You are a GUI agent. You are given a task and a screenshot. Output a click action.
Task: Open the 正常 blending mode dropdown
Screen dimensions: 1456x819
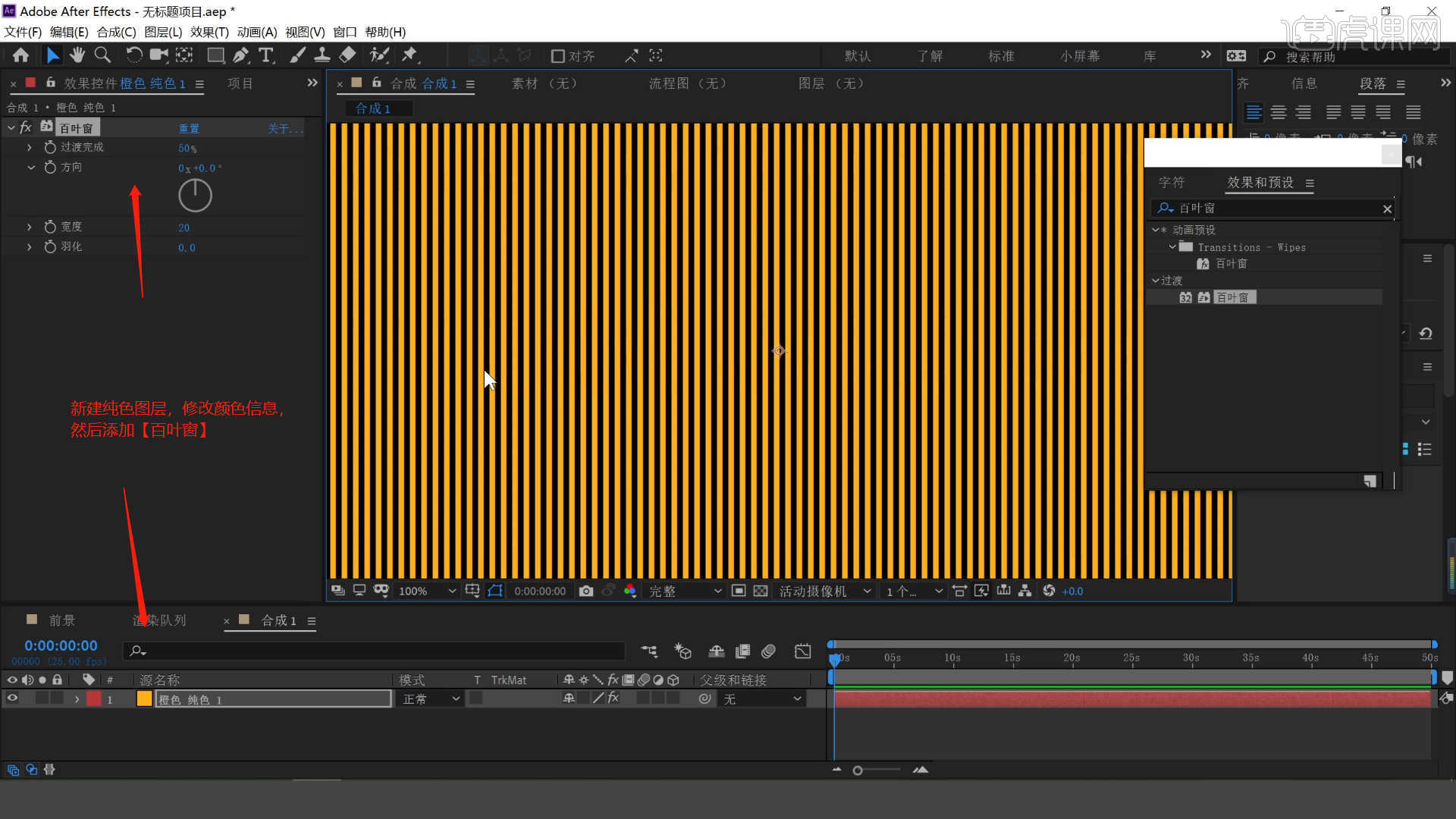431,699
